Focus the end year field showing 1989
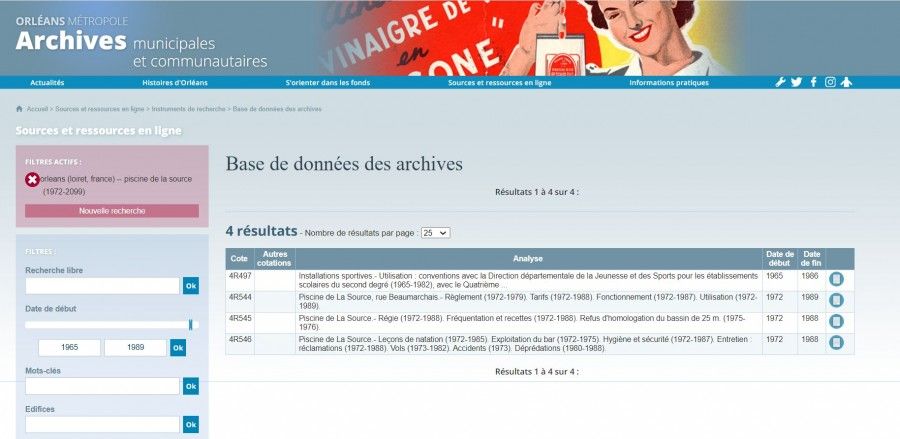 (135, 348)
